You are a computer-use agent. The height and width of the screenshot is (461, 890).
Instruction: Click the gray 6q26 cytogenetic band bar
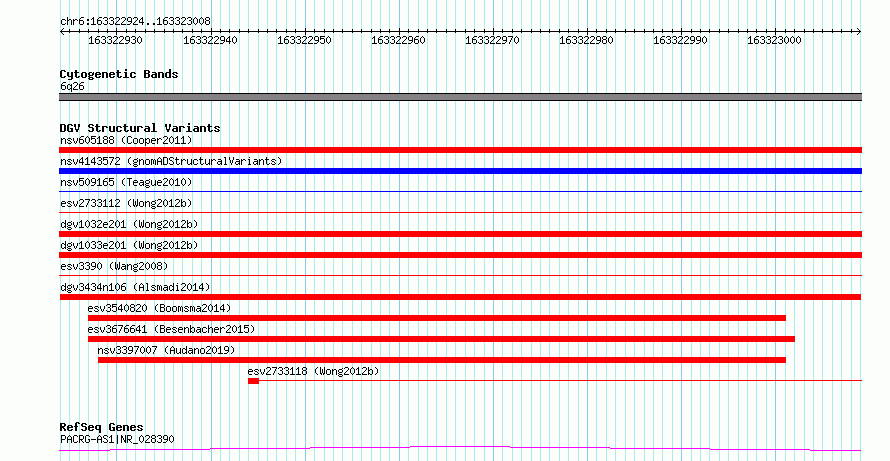pyautogui.click(x=460, y=97)
